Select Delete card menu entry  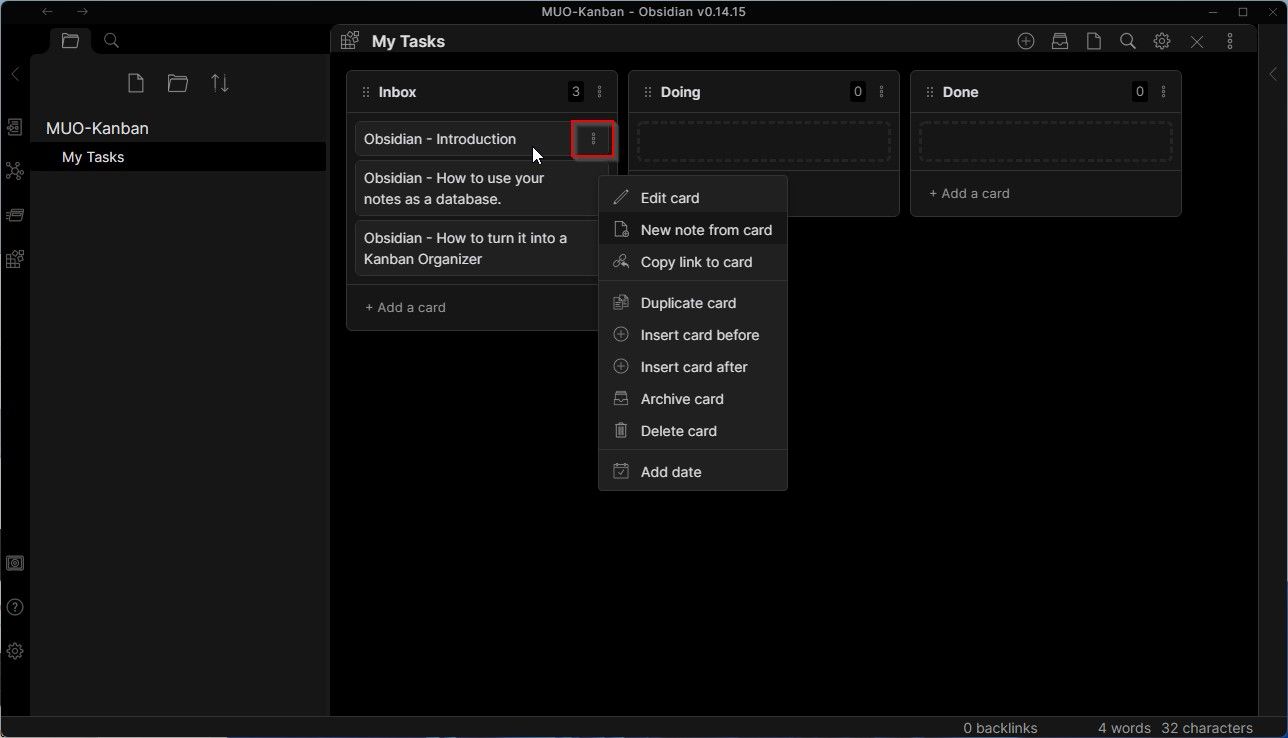click(693, 431)
